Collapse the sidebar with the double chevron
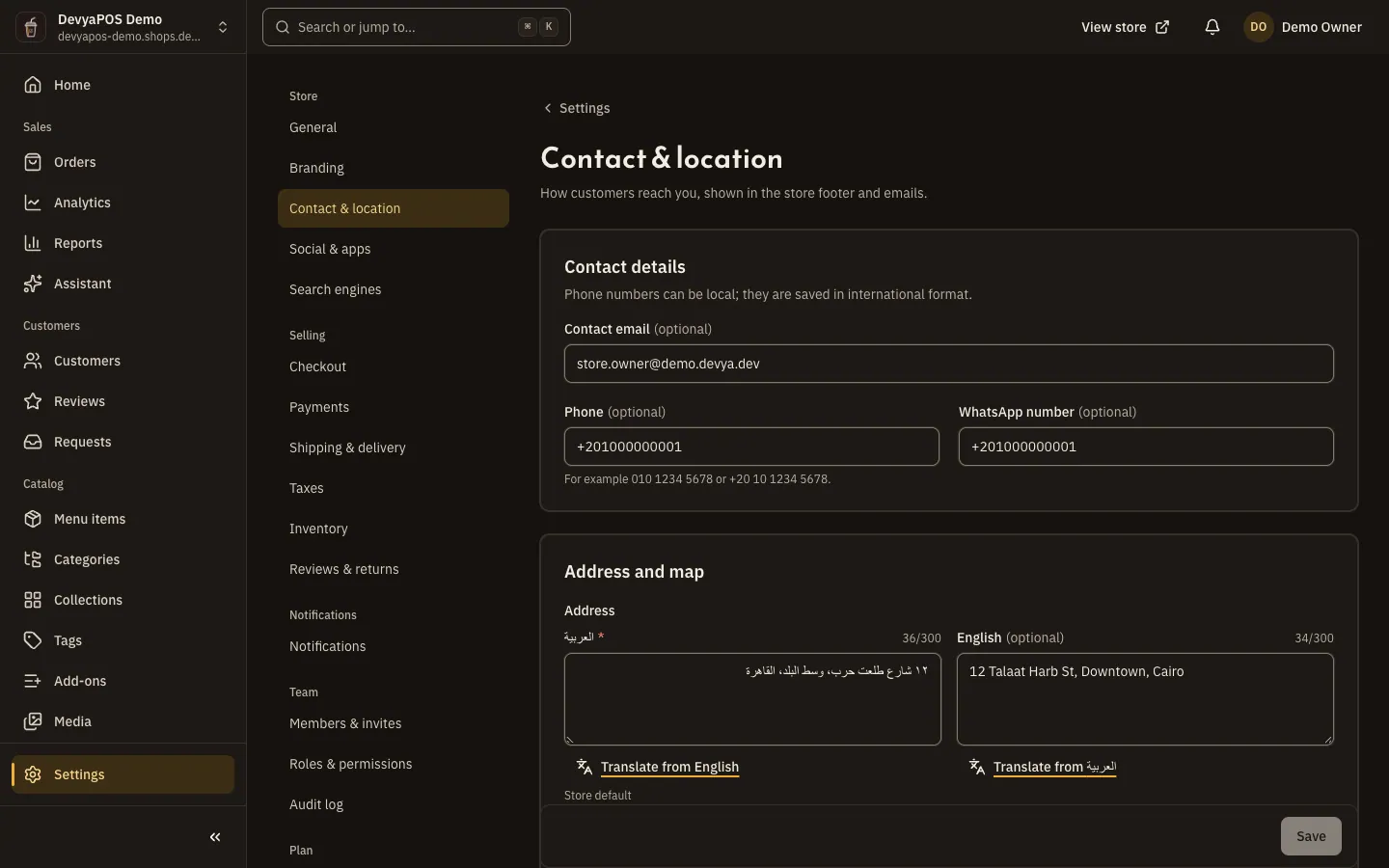This screenshot has height=868, width=1389. [215, 837]
